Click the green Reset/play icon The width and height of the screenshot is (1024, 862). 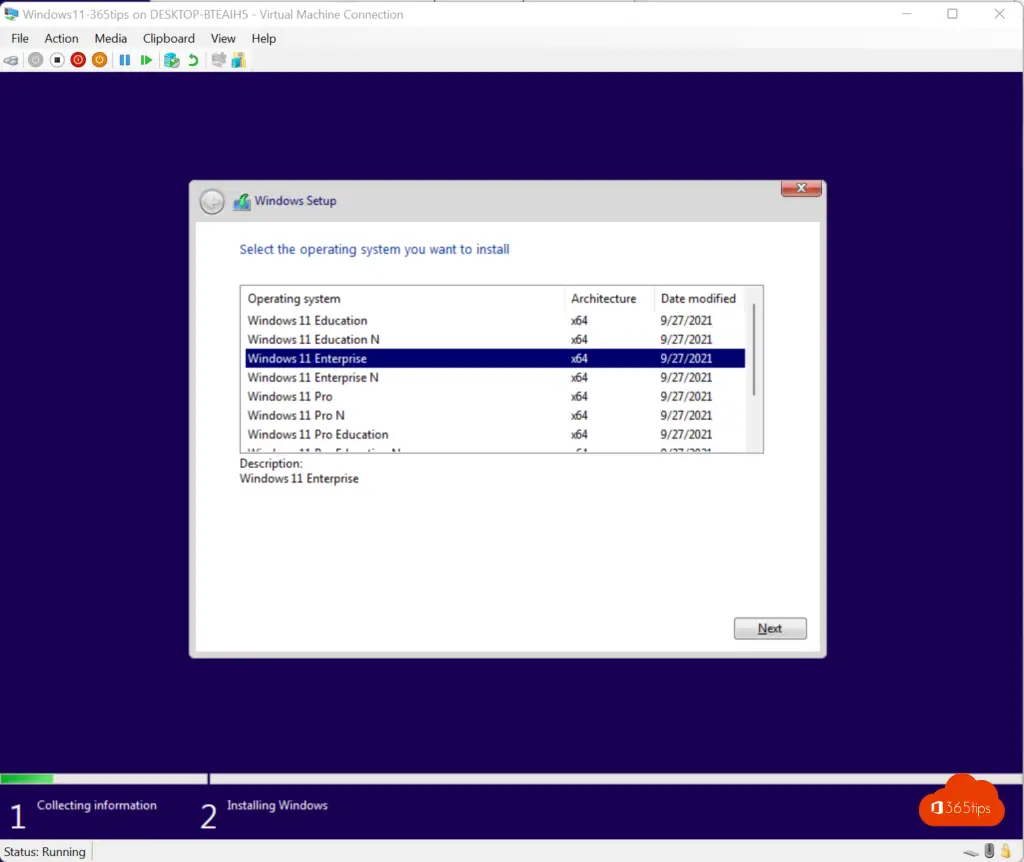point(146,60)
